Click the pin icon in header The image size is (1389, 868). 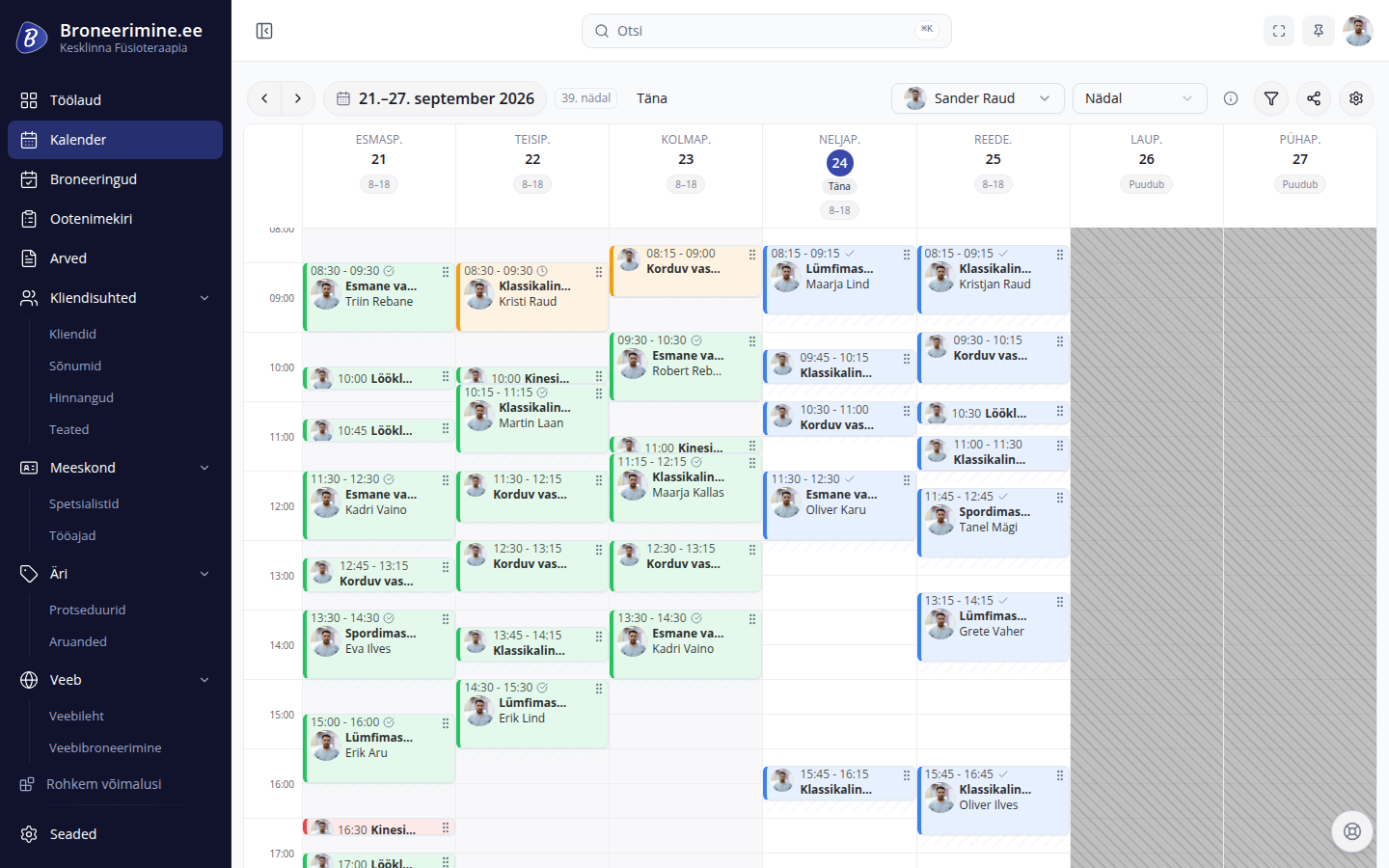coord(1319,31)
